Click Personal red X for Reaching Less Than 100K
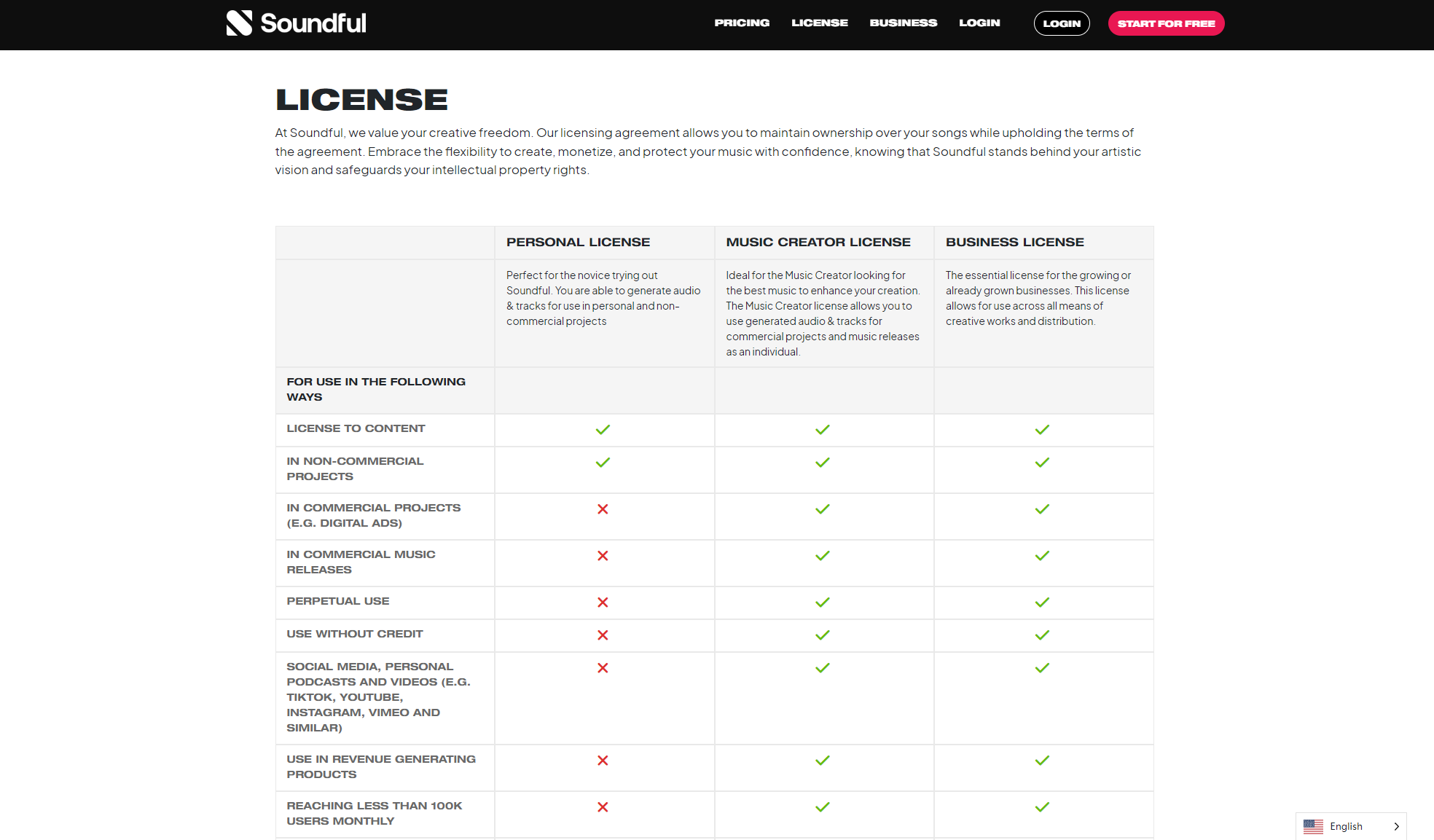1434x840 pixels. (603, 807)
